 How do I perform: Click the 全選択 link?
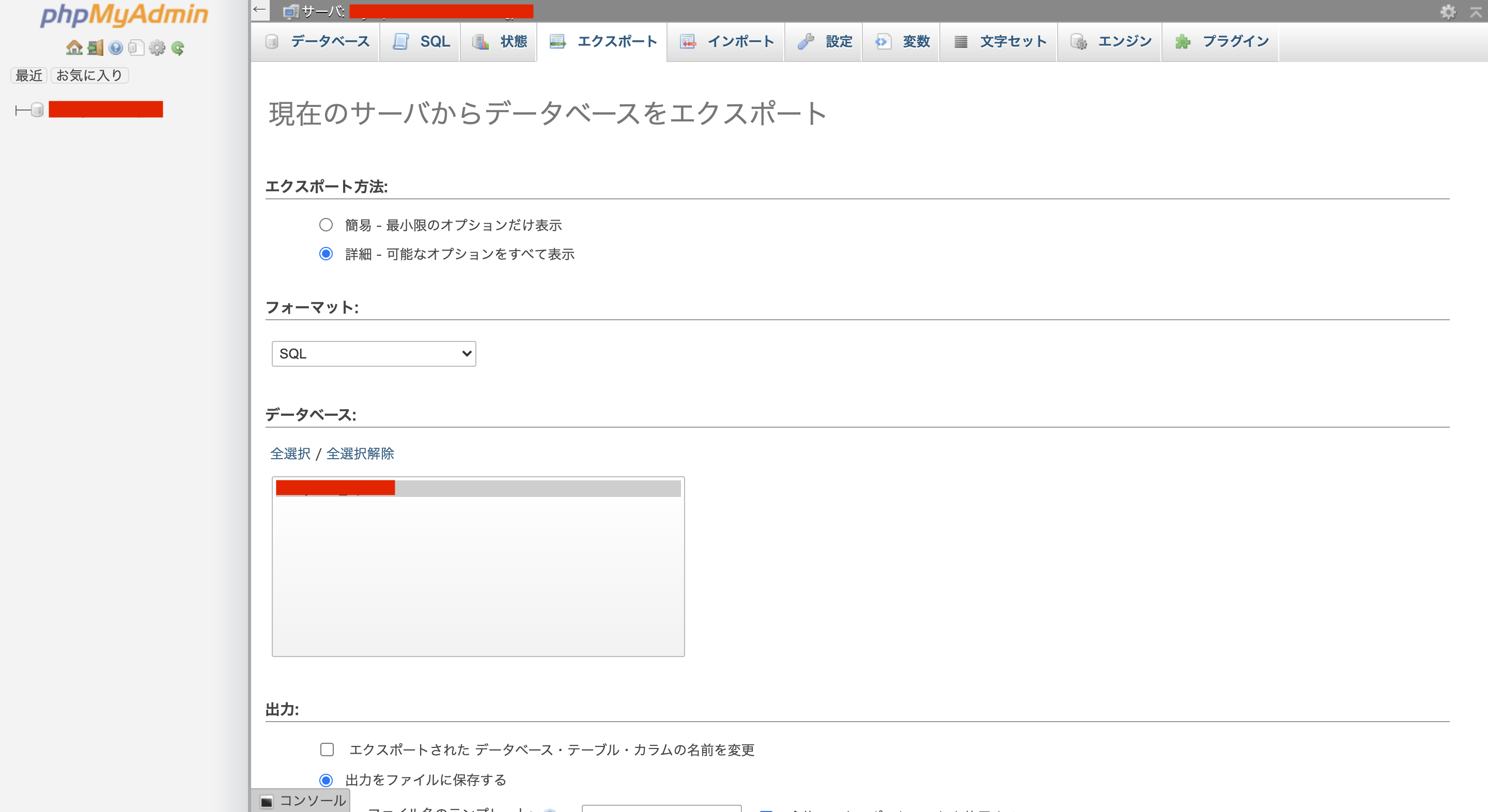pos(290,454)
